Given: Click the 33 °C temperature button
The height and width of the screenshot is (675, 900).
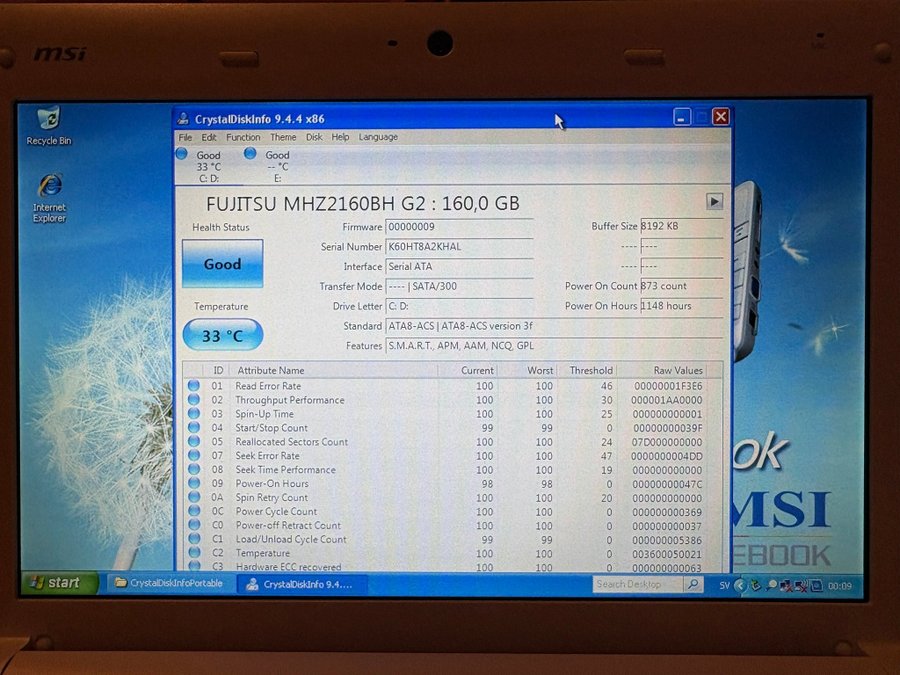Looking at the screenshot, I should pos(222,336).
